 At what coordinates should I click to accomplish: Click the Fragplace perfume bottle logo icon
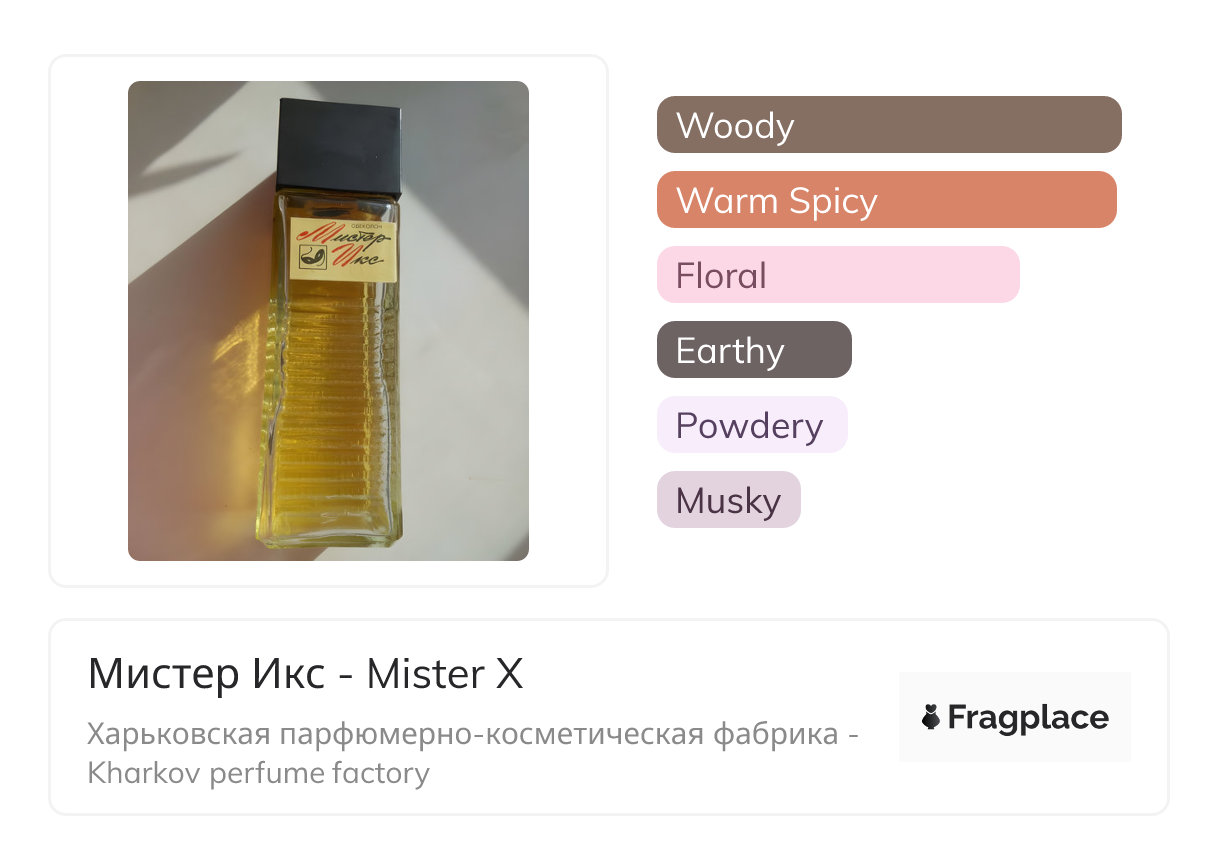tap(931, 717)
